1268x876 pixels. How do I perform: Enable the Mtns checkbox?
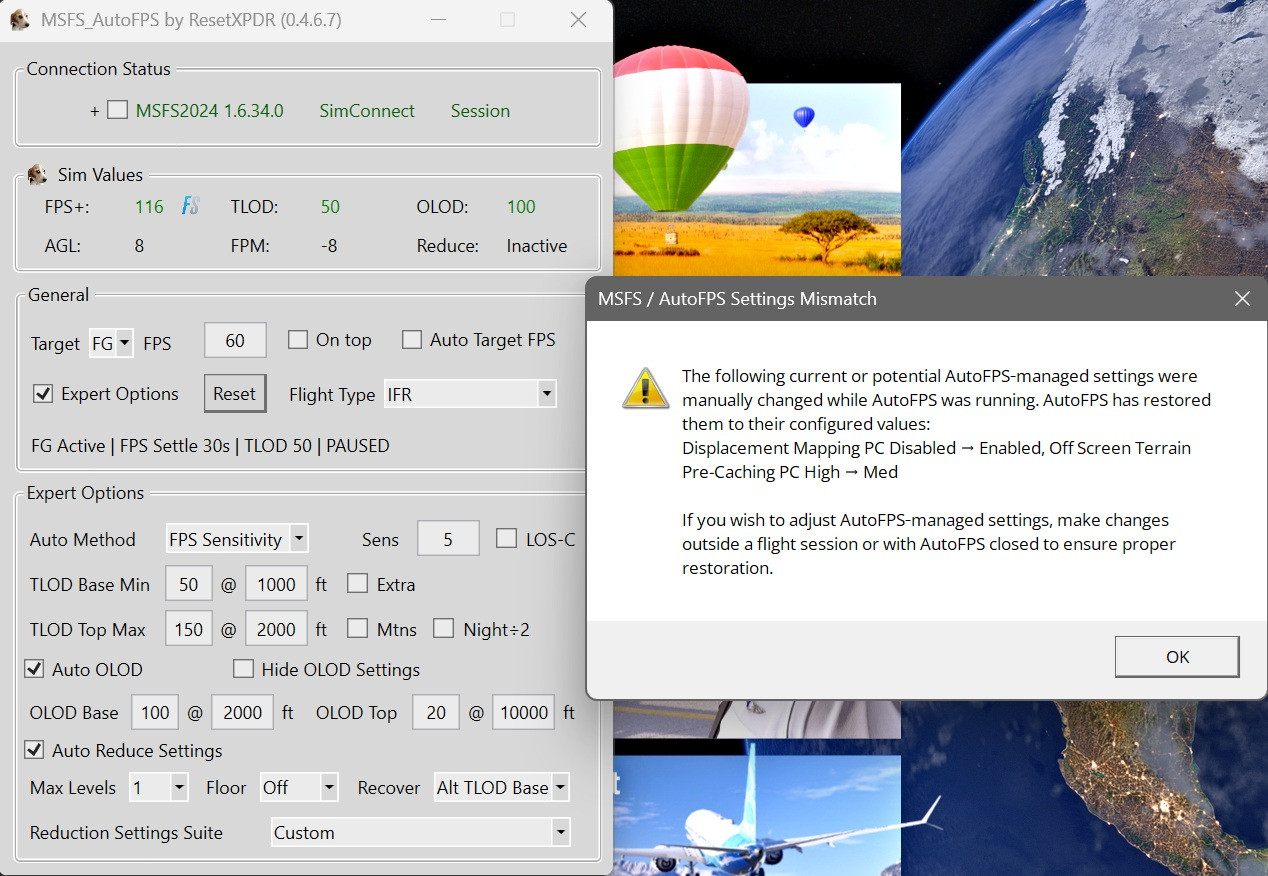[357, 629]
